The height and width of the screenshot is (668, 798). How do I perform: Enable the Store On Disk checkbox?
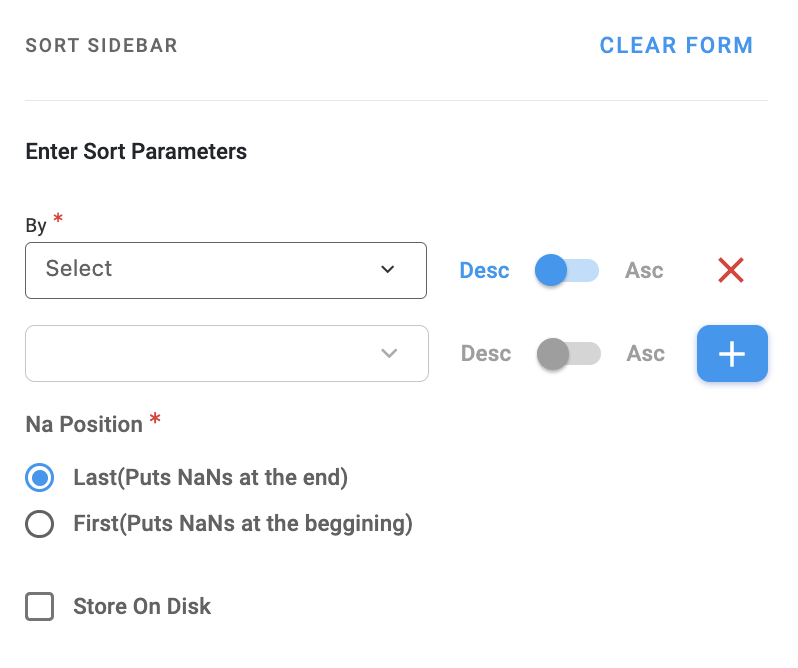tap(40, 607)
